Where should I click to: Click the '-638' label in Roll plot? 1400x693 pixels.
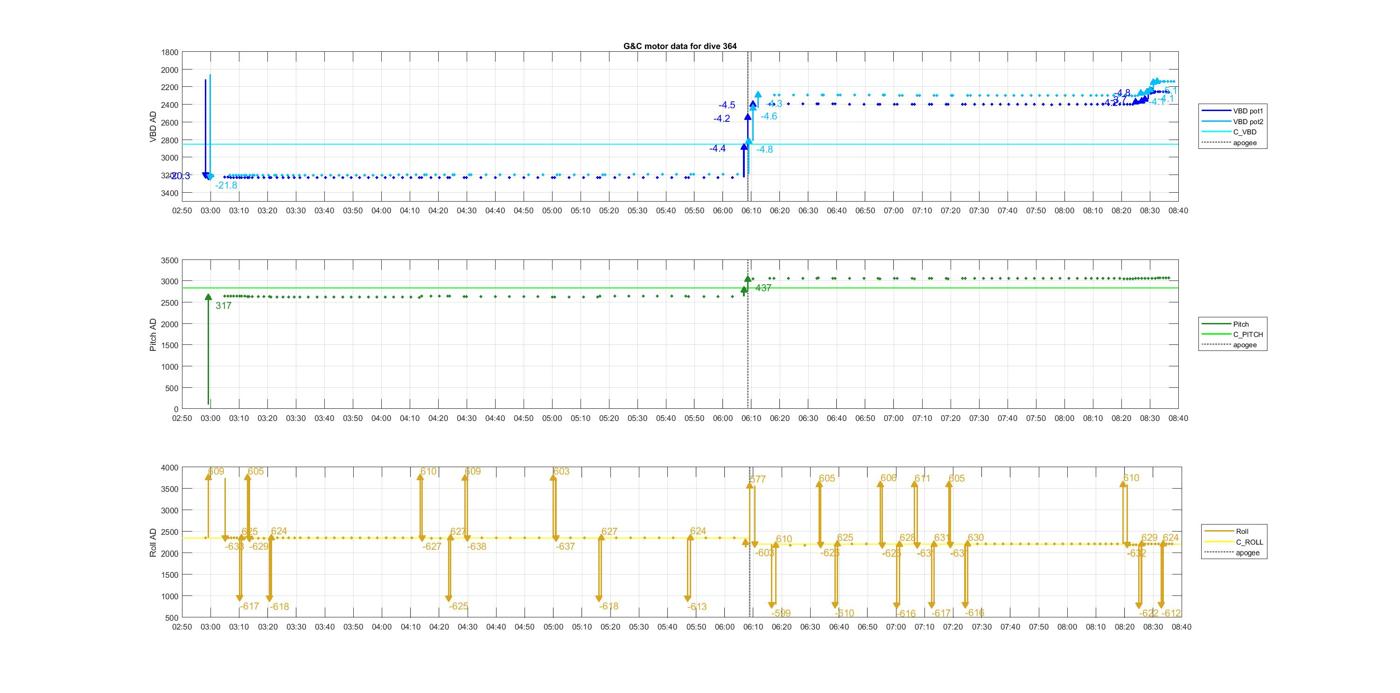click(477, 546)
